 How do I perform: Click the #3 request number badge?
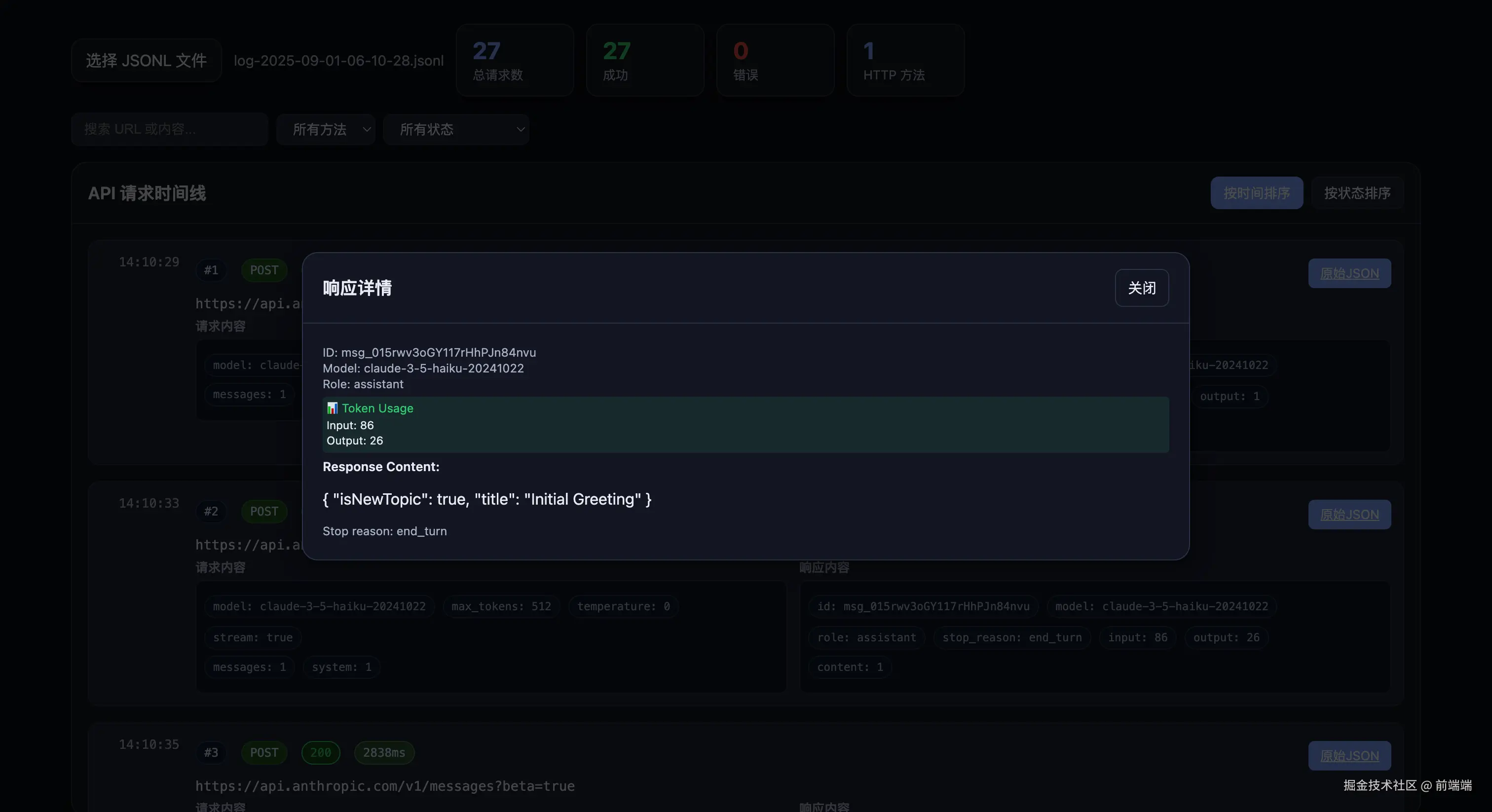(x=211, y=753)
